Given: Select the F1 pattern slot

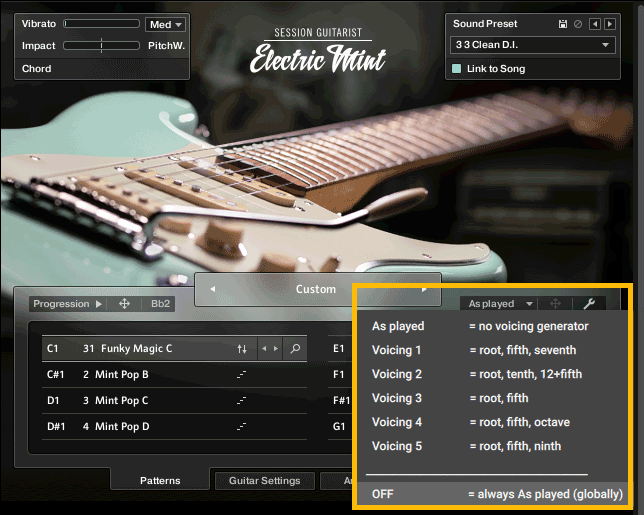Looking at the screenshot, I should pyautogui.click(x=340, y=375).
